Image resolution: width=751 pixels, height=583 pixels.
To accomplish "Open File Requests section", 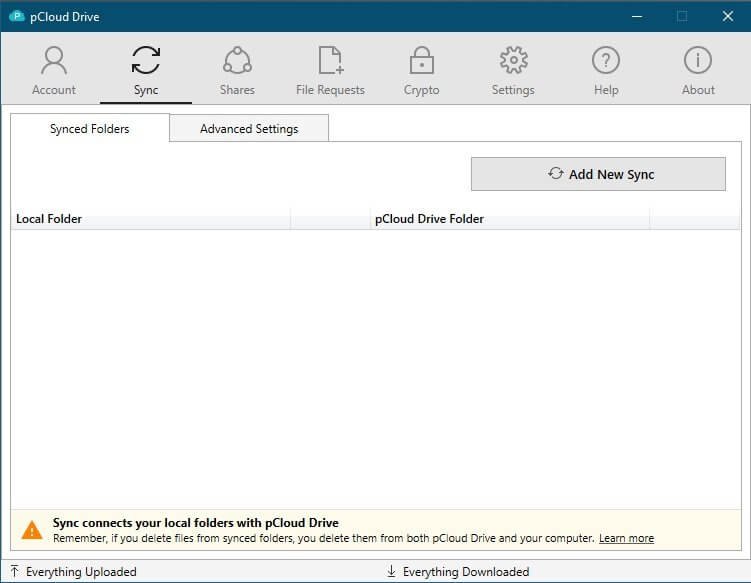I will 330,70.
